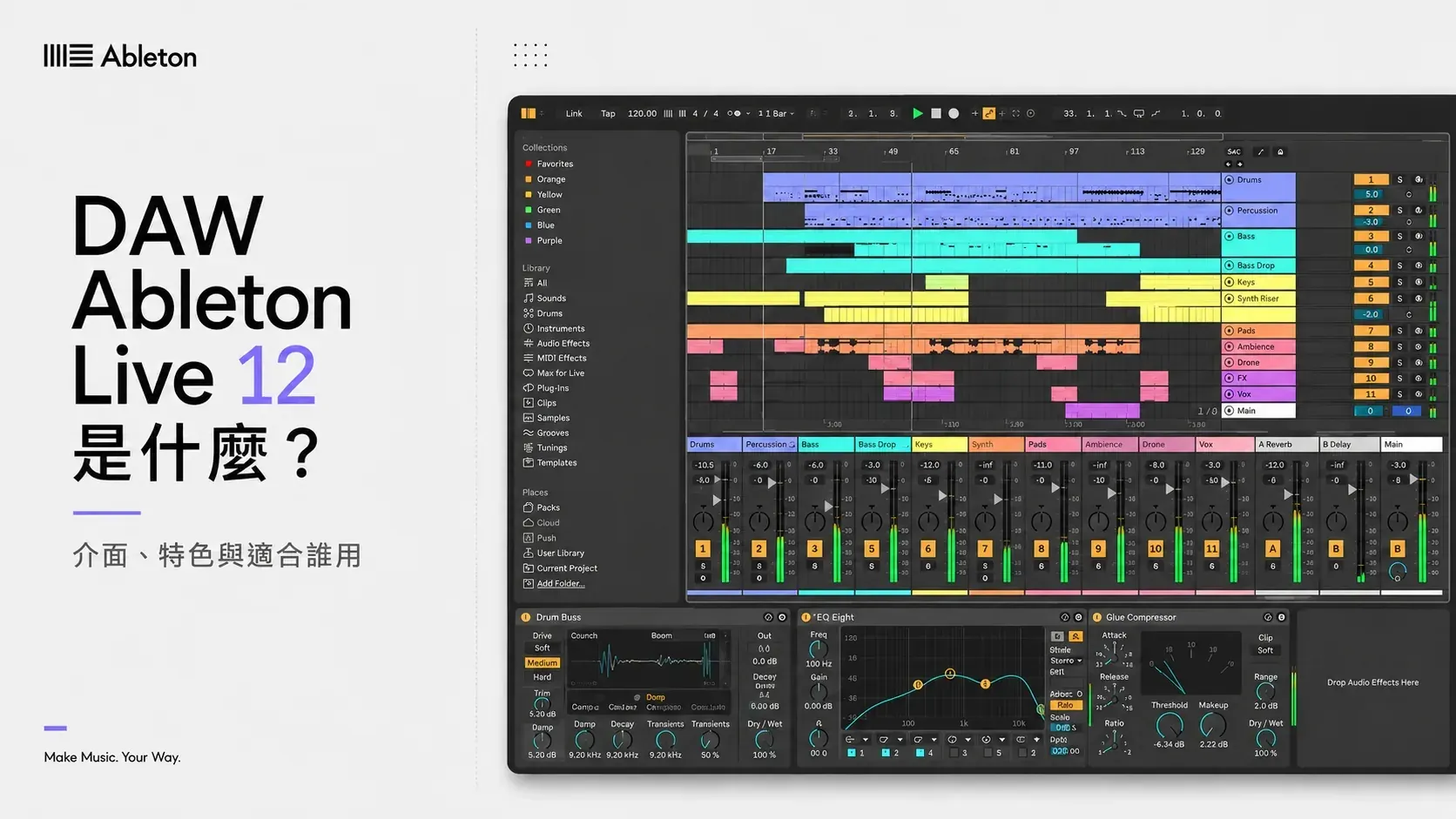Open the 1 Bar quantization dropdown
The width and height of the screenshot is (1456, 819).
776,113
